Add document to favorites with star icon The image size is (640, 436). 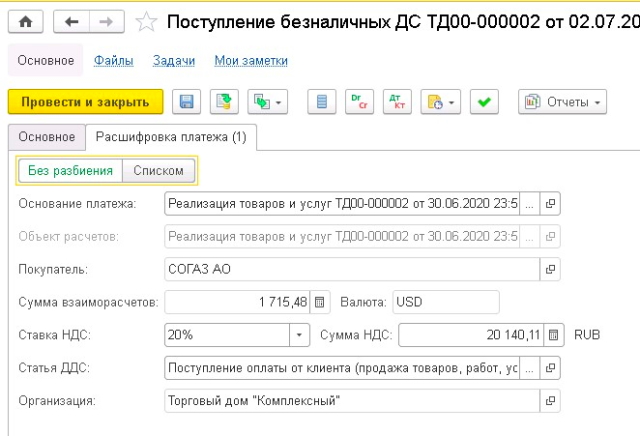(x=145, y=21)
